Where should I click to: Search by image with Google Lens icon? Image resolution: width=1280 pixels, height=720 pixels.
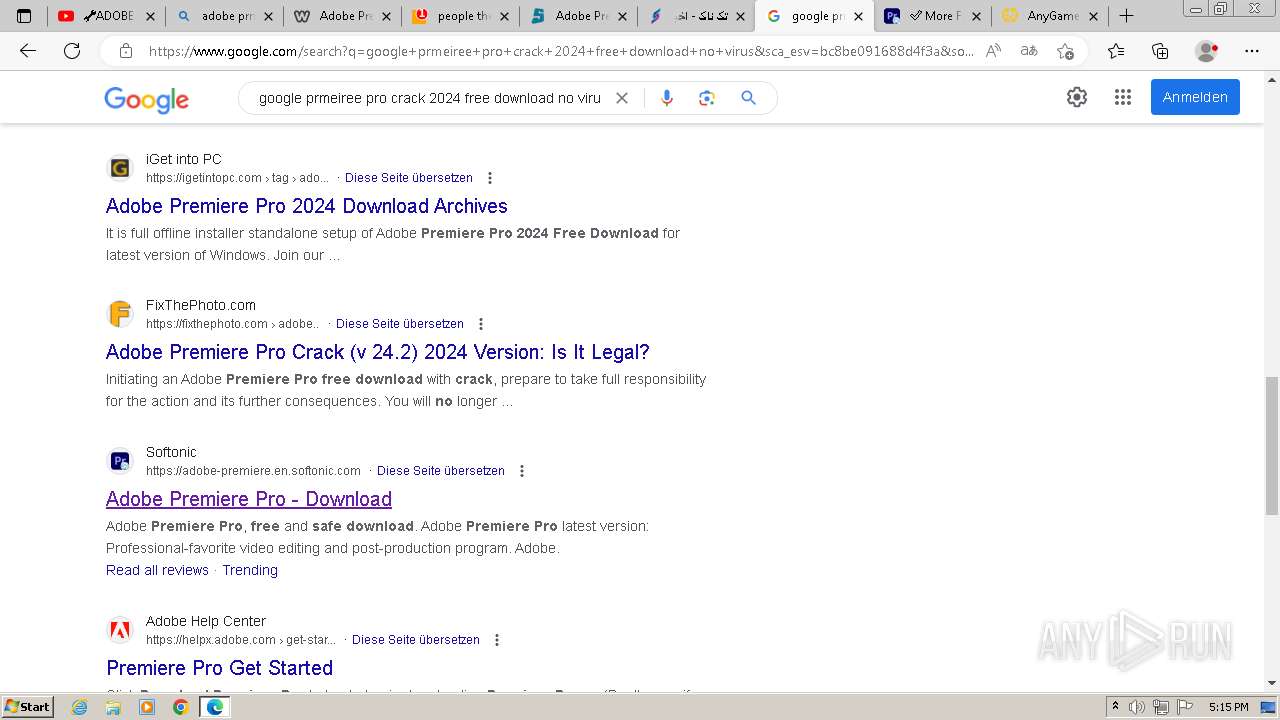707,98
